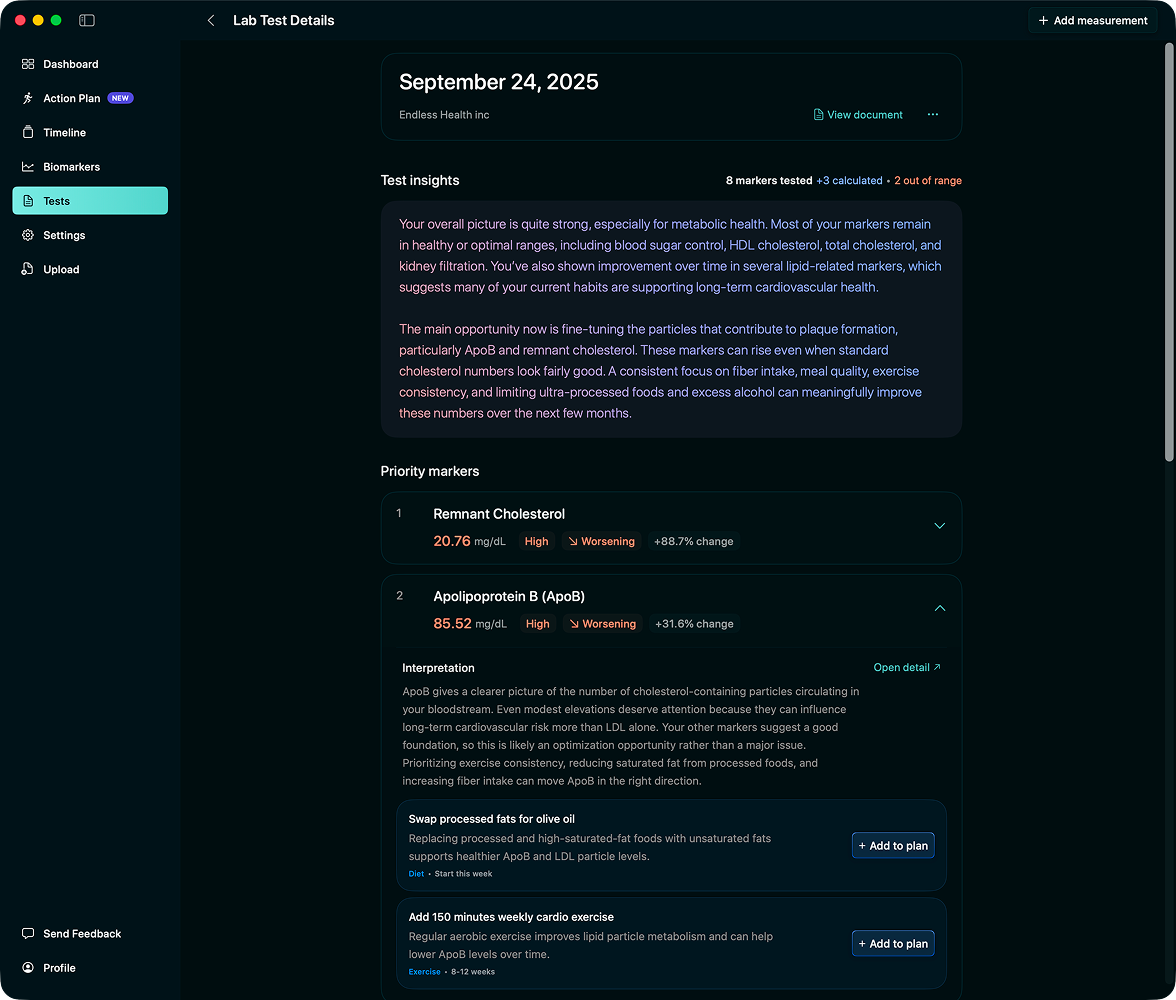
Task: Click the 'Exercise' tag on cardio card
Action: tap(424, 971)
